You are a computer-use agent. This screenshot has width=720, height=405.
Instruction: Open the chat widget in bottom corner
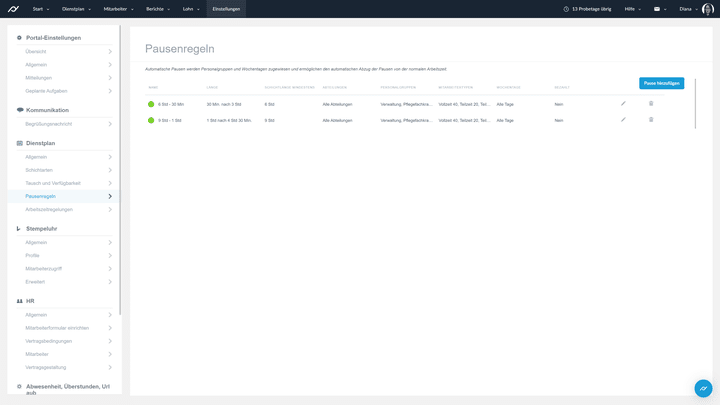pyautogui.click(x=703, y=388)
